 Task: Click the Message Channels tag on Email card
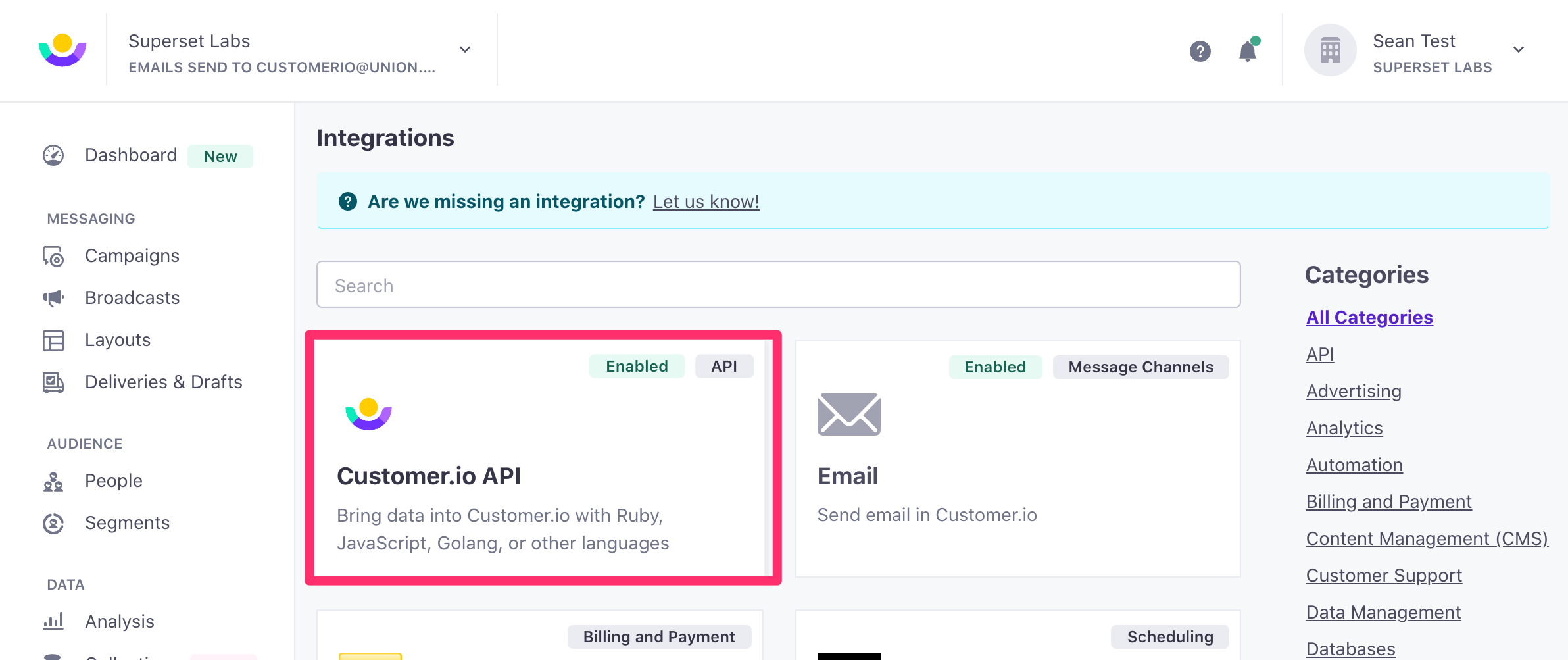click(1140, 367)
